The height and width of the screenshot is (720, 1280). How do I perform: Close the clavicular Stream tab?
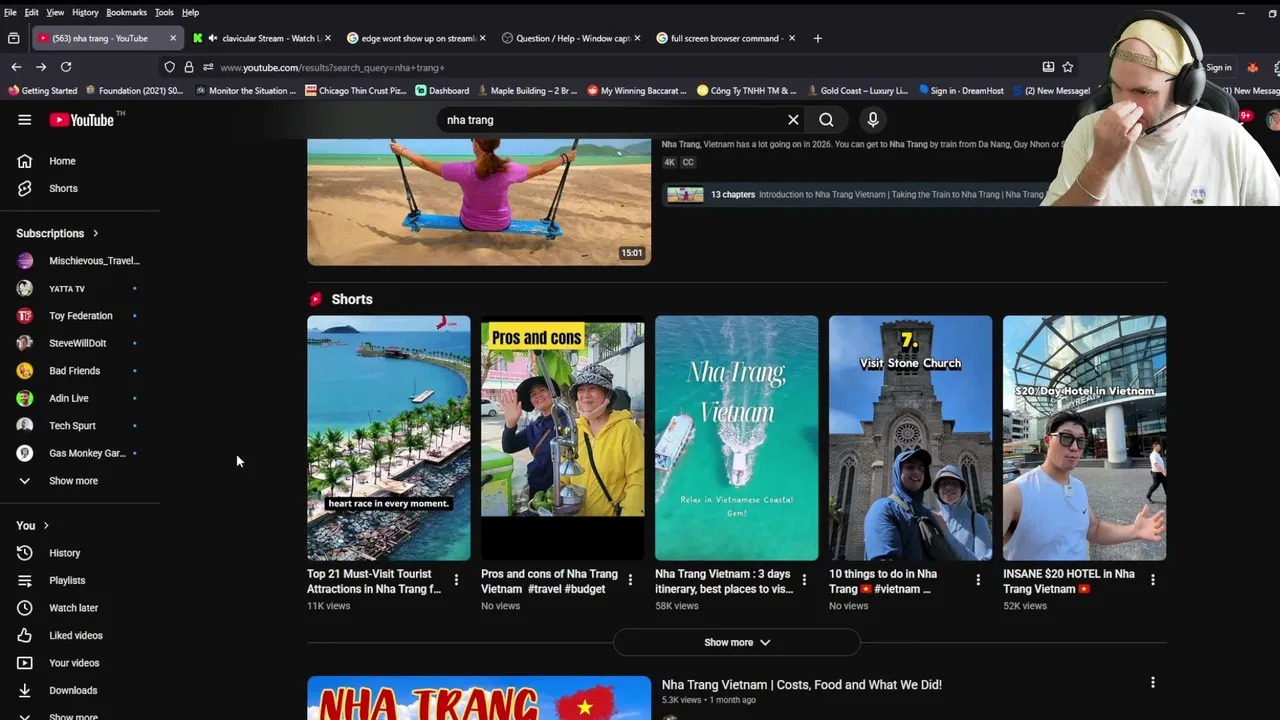(327, 38)
